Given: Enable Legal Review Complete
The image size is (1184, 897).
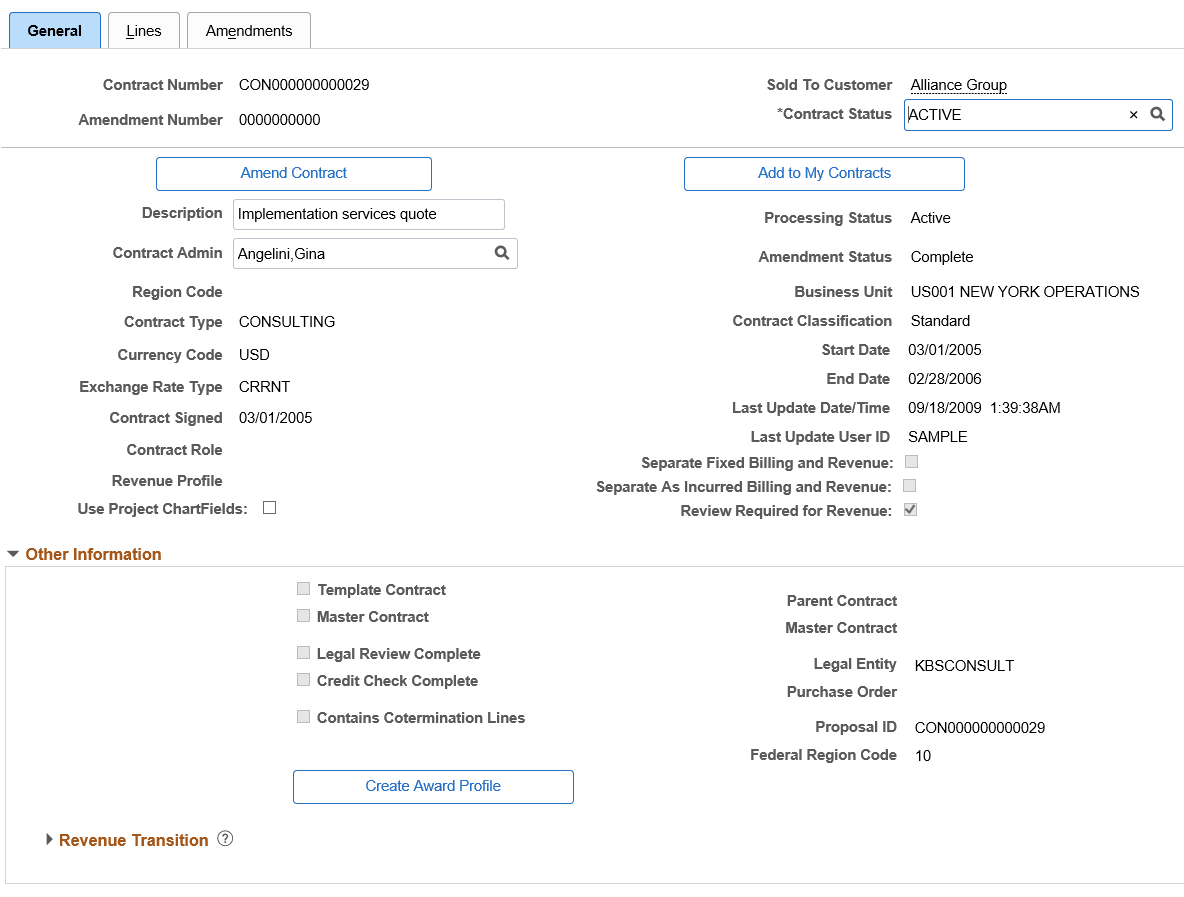Looking at the screenshot, I should click(303, 652).
